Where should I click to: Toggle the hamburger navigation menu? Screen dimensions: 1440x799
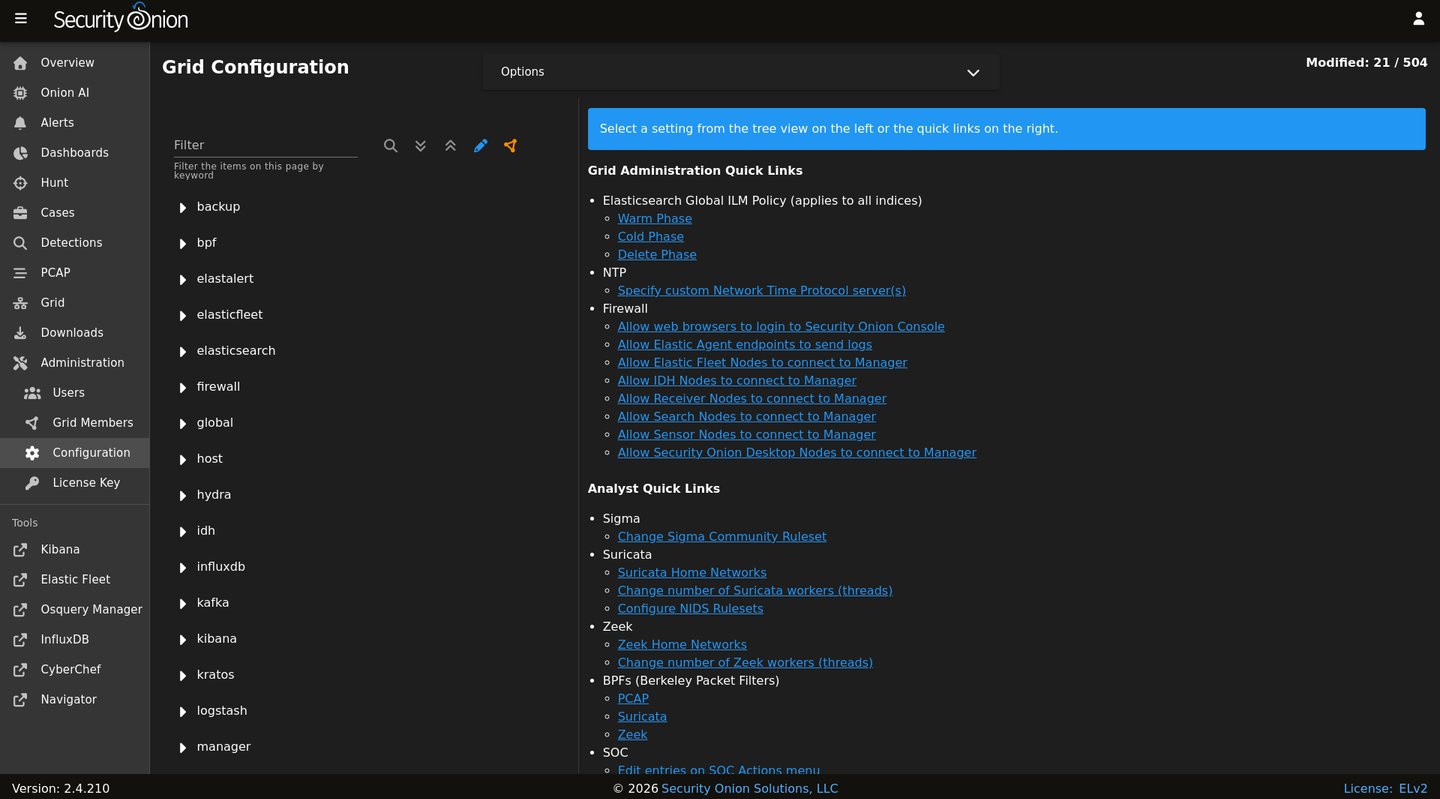pyautogui.click(x=20, y=19)
